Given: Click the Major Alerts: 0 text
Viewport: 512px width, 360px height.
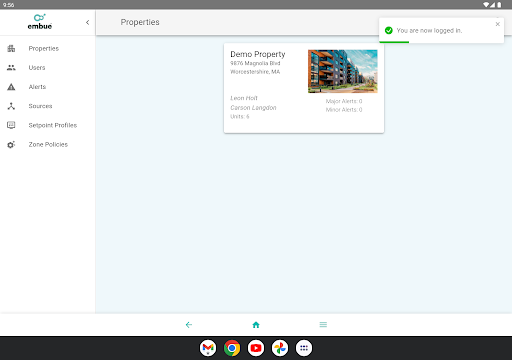Looking at the screenshot, I should pos(344,101).
